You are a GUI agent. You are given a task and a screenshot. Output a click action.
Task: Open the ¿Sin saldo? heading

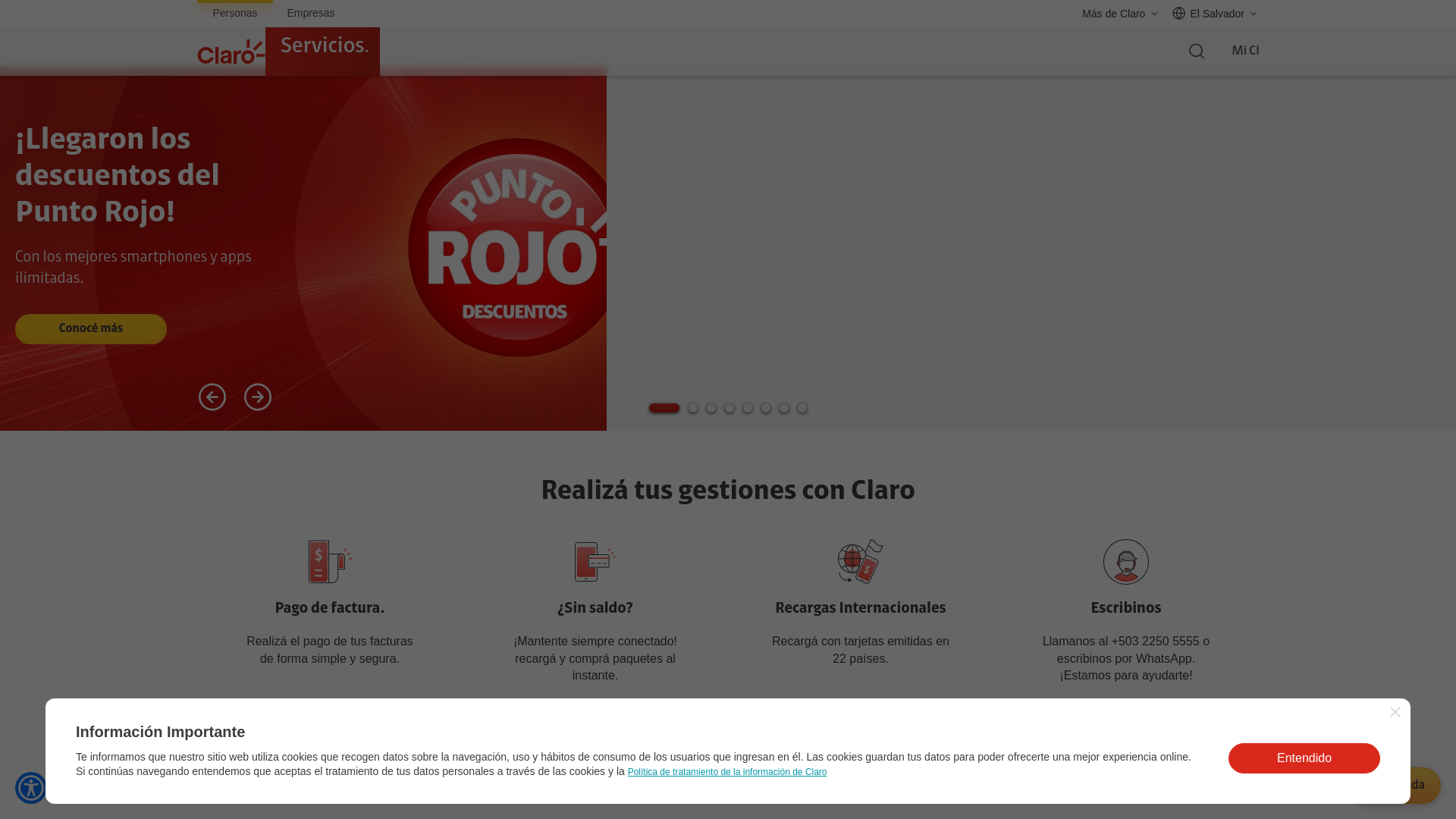click(595, 608)
